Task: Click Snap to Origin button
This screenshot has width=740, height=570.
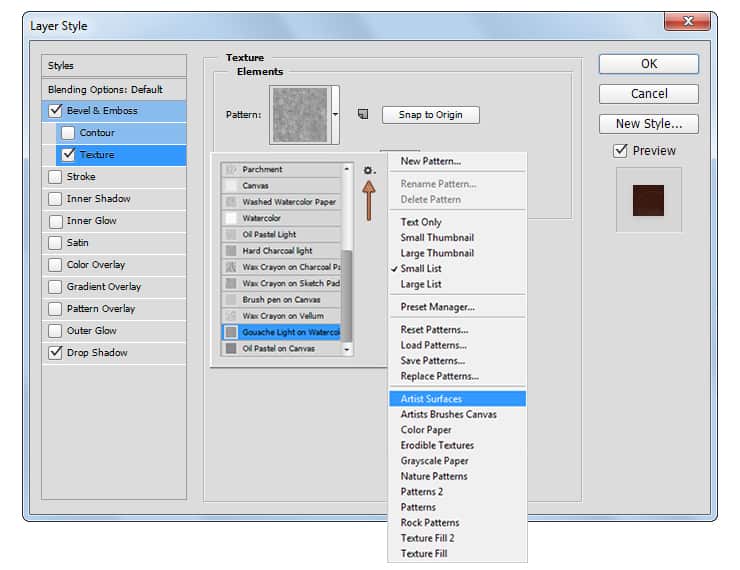Action: (430, 115)
